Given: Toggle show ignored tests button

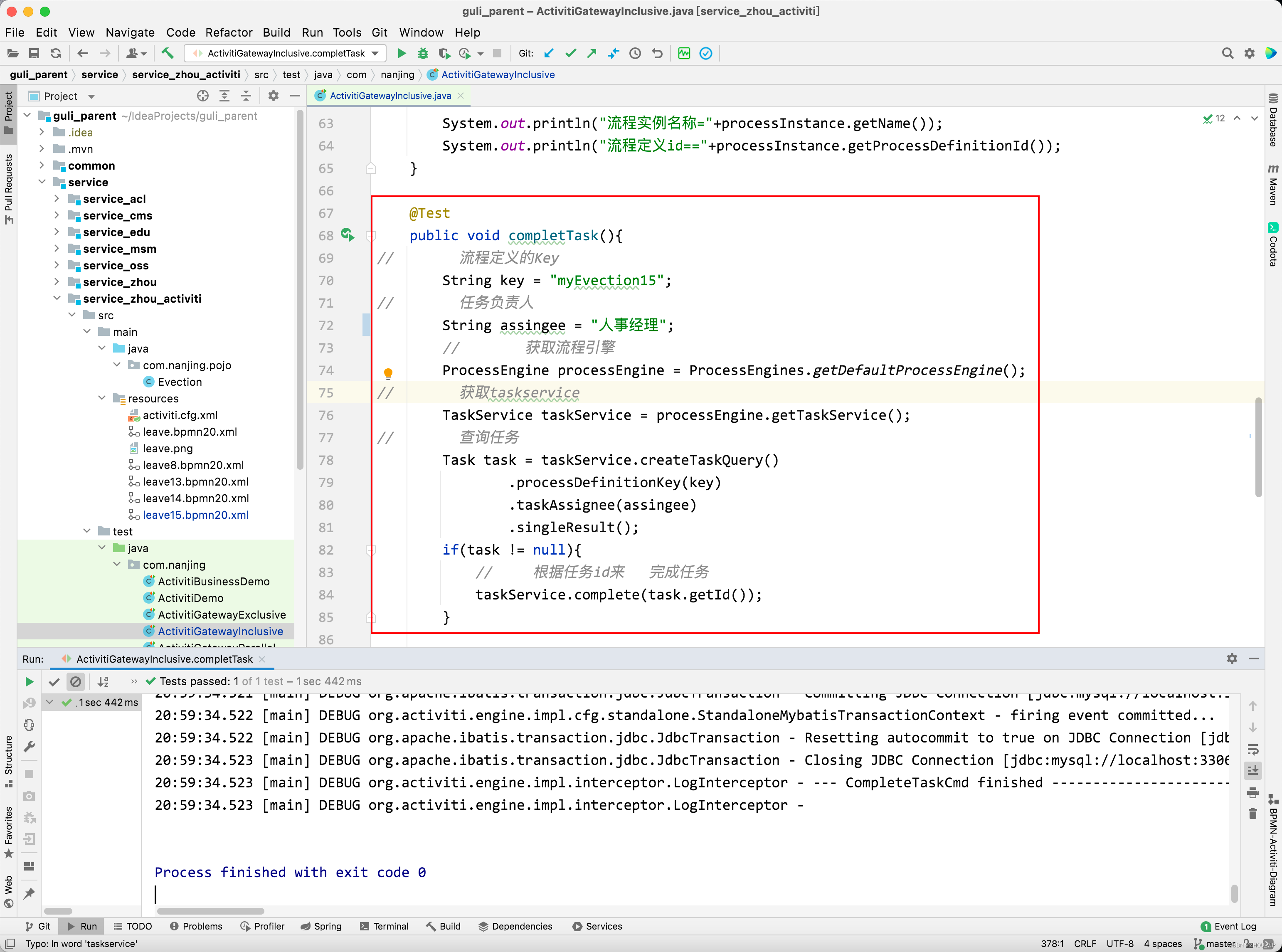Looking at the screenshot, I should click(76, 682).
